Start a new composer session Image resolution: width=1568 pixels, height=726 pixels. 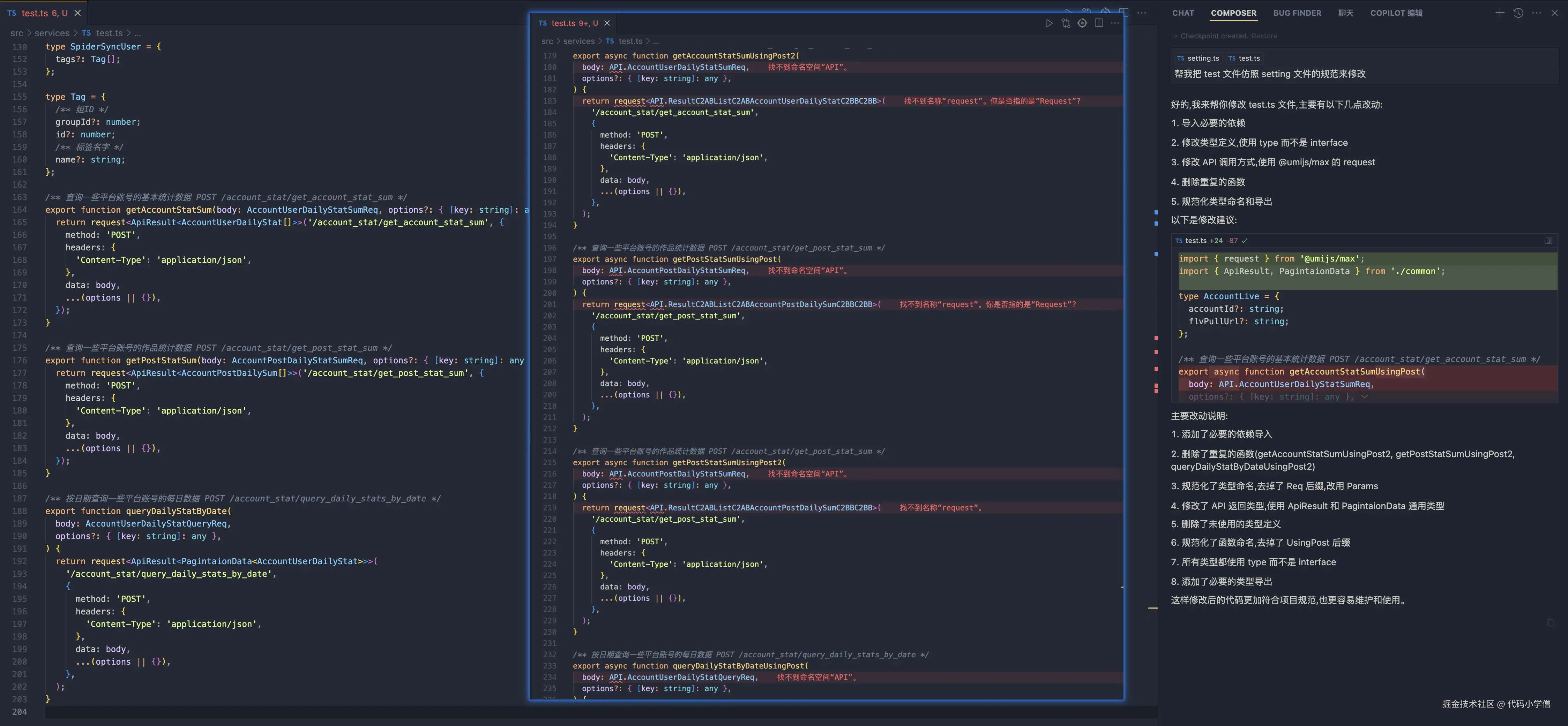pos(1499,13)
